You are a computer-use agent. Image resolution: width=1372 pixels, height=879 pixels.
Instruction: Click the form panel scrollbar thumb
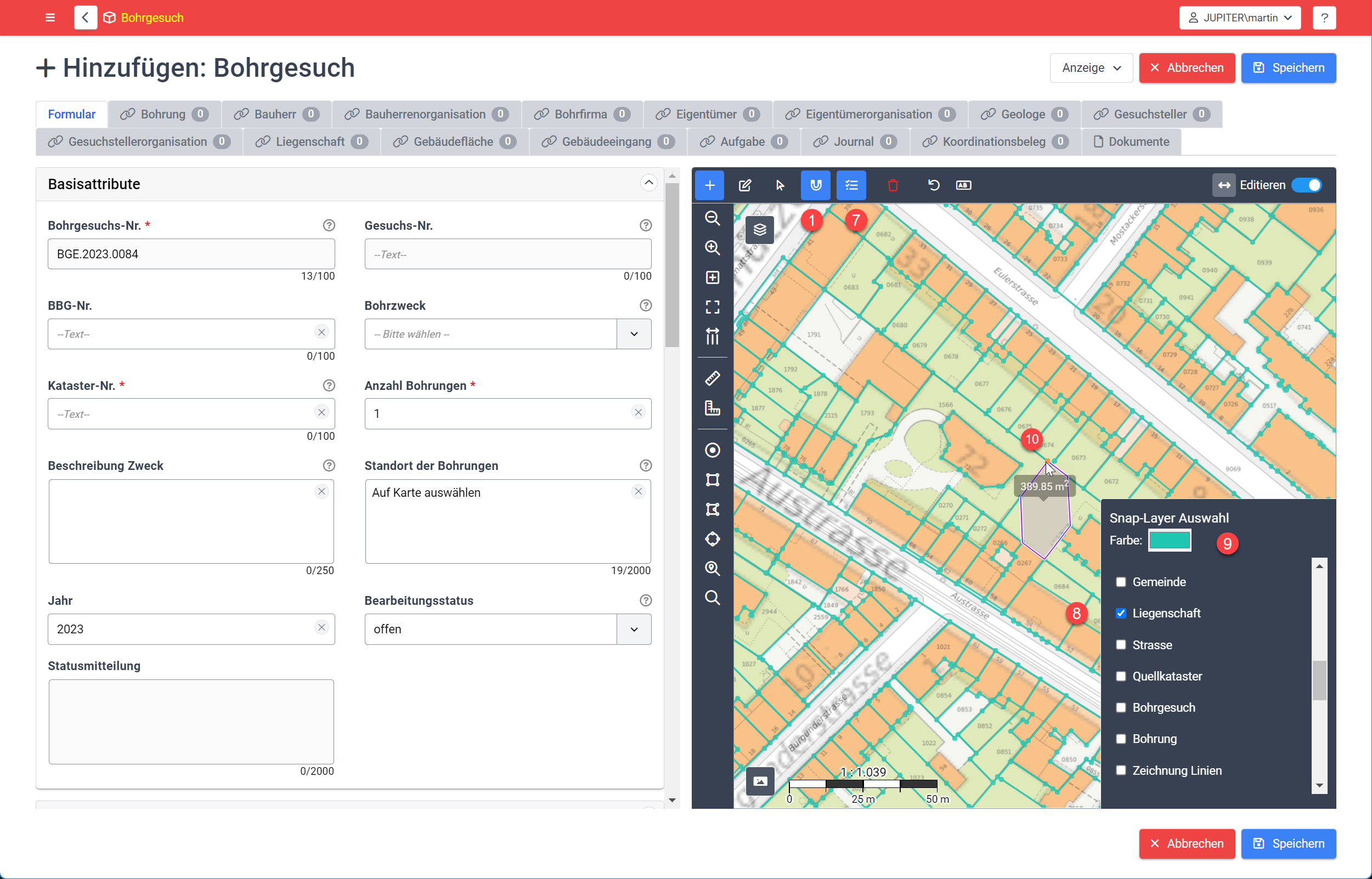[672, 265]
